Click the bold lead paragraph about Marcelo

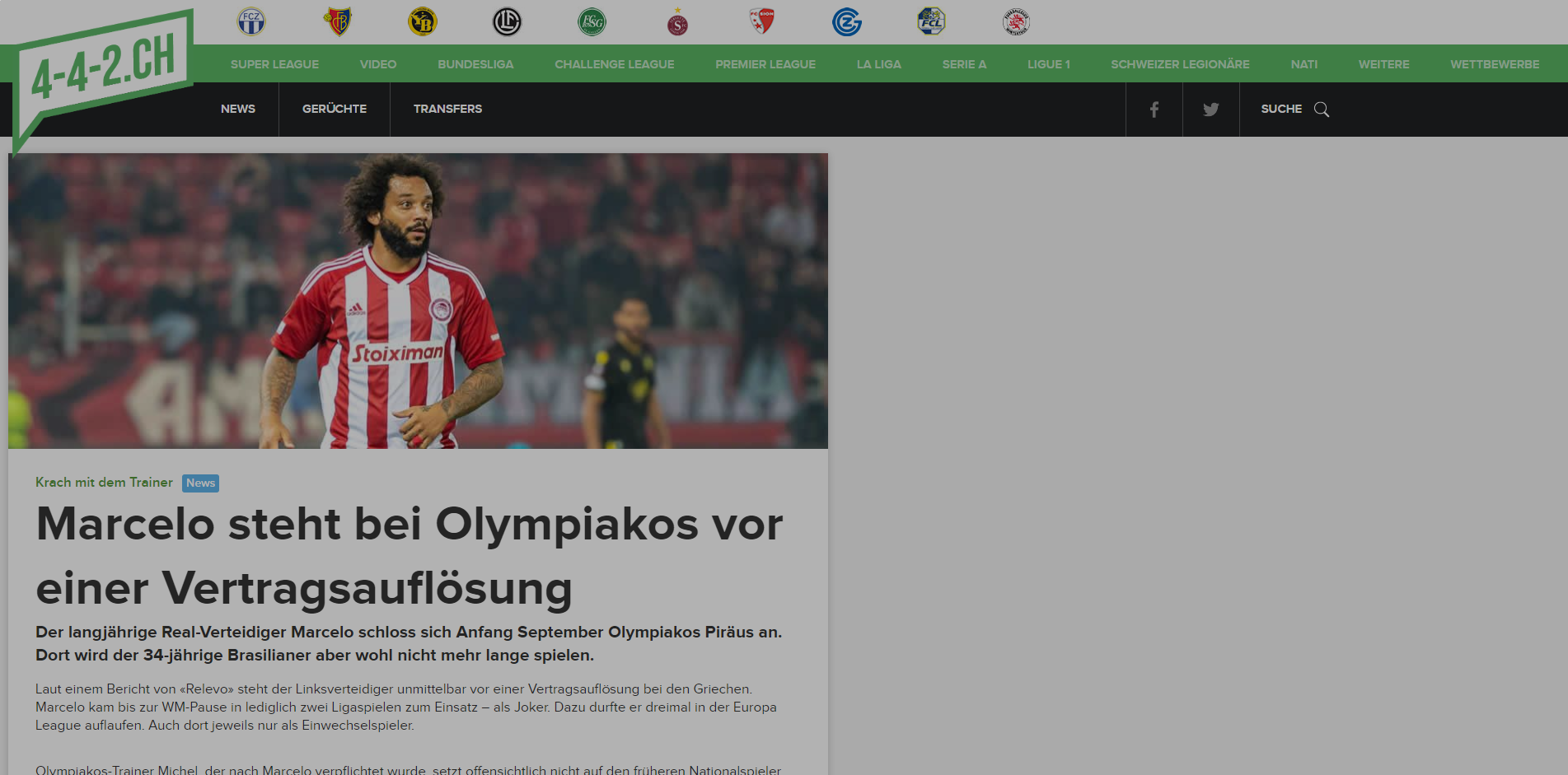click(x=409, y=643)
